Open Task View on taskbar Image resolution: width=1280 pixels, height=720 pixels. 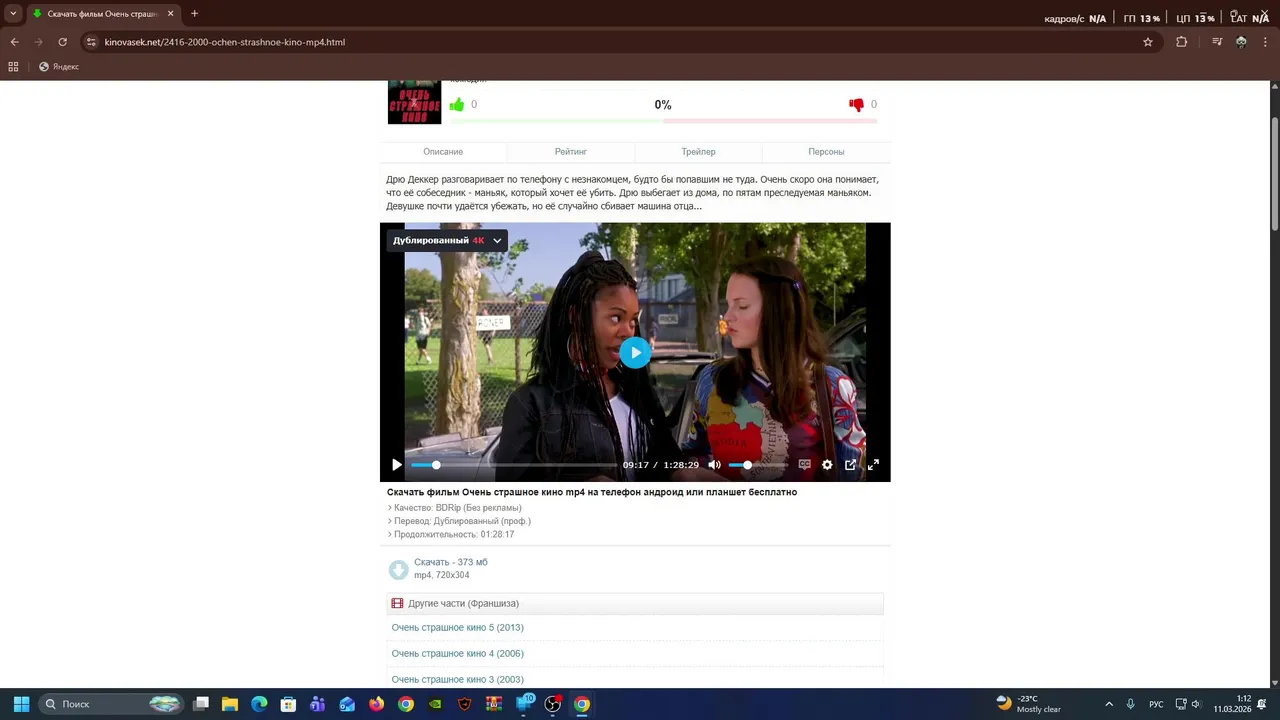coord(201,704)
